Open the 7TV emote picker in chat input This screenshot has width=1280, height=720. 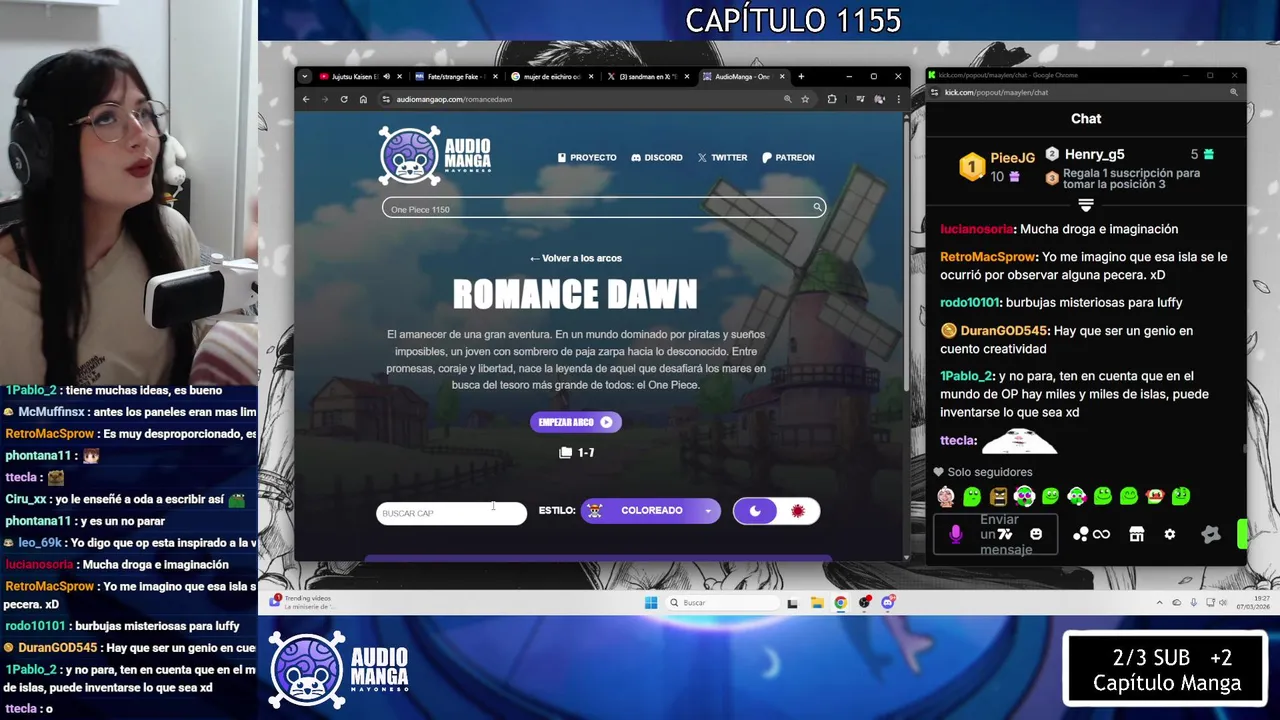[x=1005, y=535]
